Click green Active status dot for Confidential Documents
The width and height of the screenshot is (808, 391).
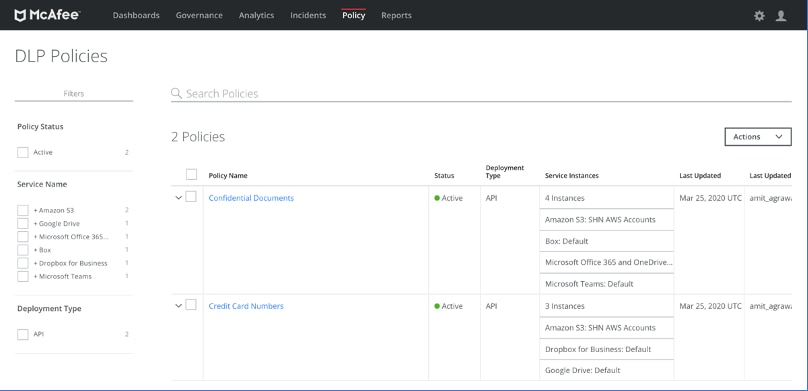point(437,198)
